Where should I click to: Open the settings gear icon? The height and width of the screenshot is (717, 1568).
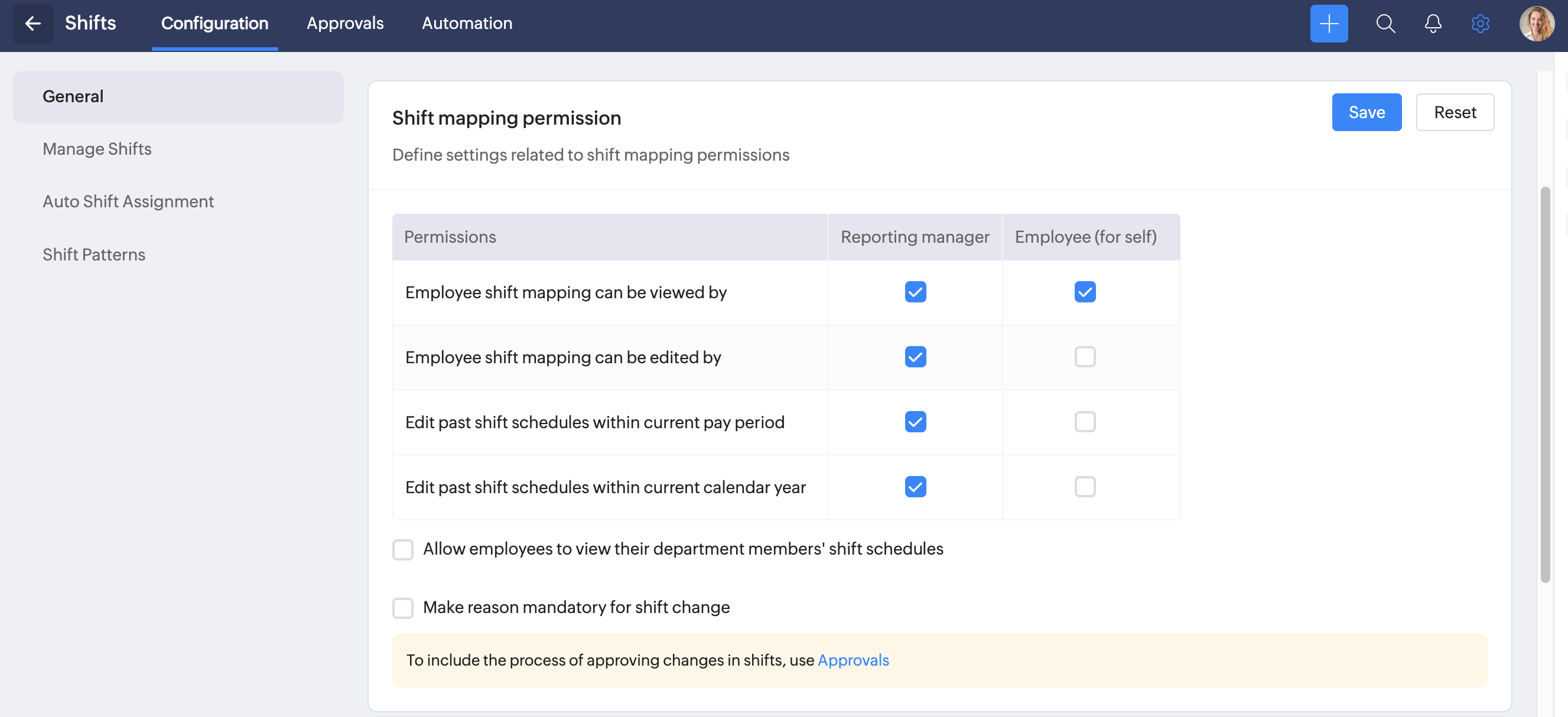(1480, 23)
